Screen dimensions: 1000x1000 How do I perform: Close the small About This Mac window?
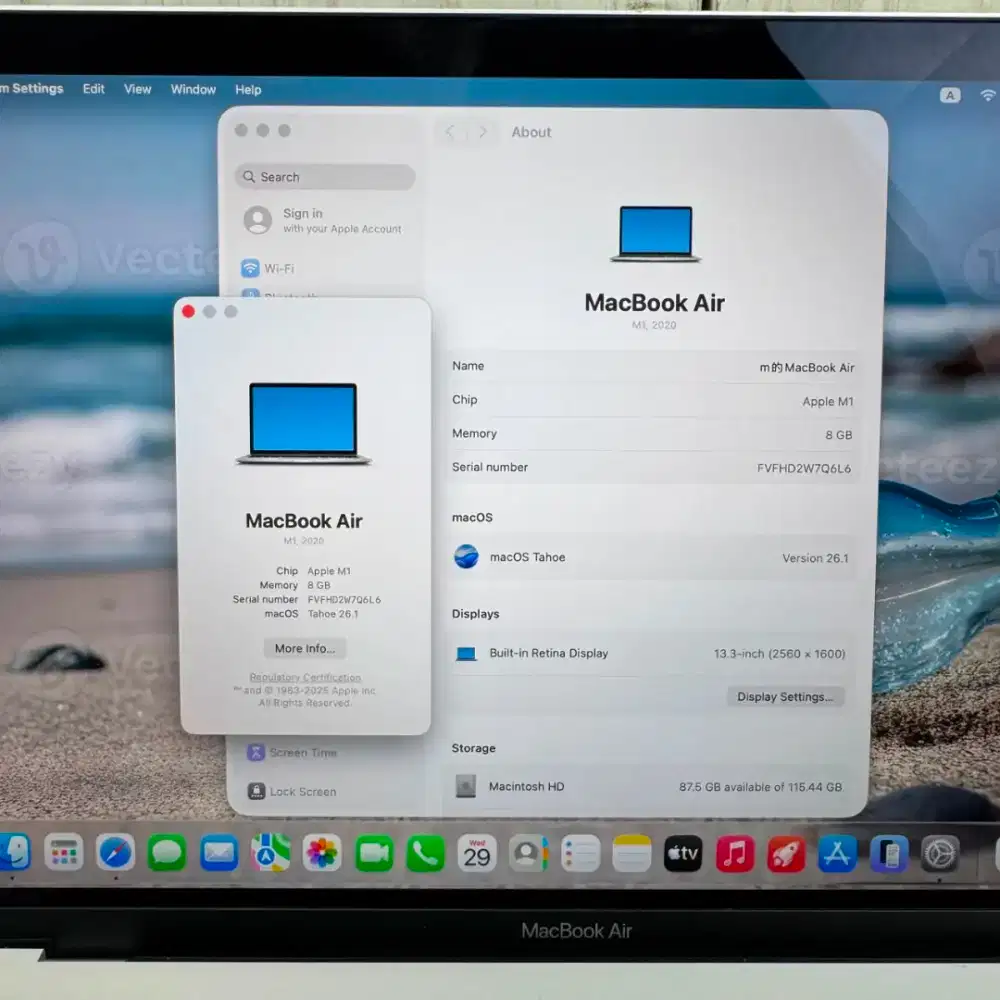(188, 311)
